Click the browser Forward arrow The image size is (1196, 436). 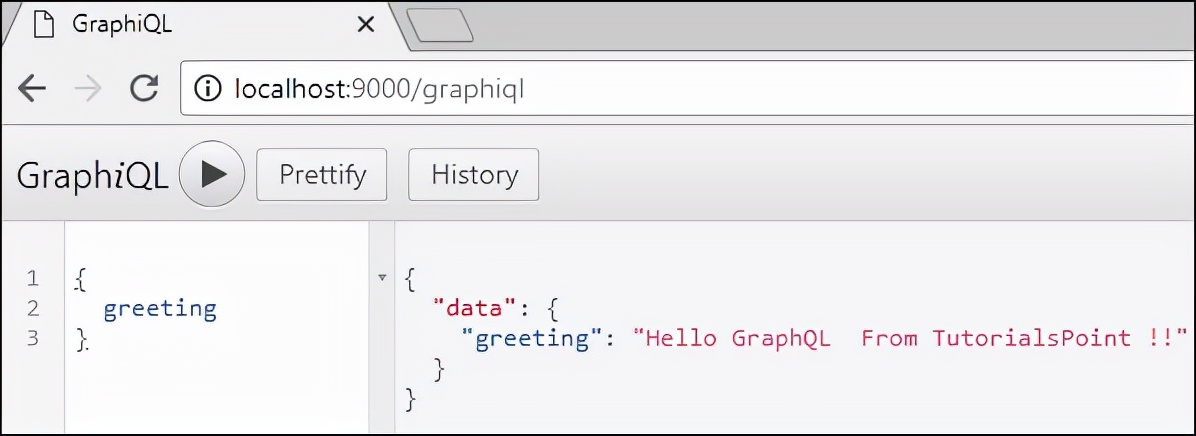click(88, 89)
